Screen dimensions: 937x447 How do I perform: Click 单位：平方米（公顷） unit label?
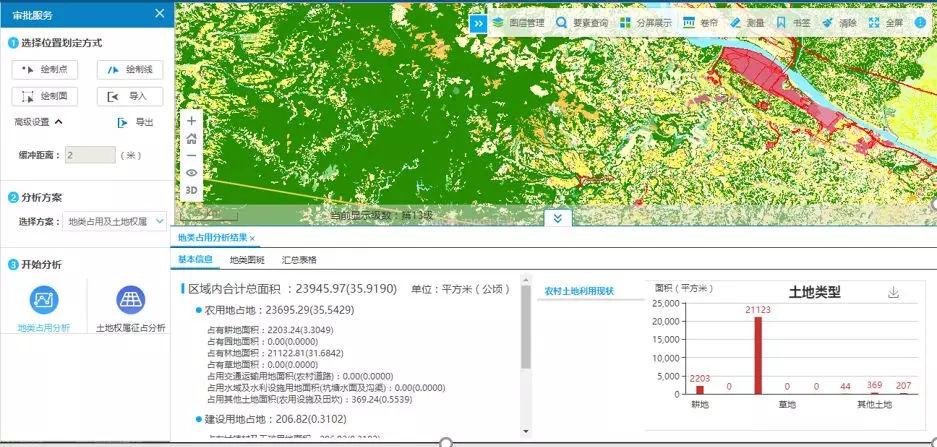pyautogui.click(x=461, y=289)
